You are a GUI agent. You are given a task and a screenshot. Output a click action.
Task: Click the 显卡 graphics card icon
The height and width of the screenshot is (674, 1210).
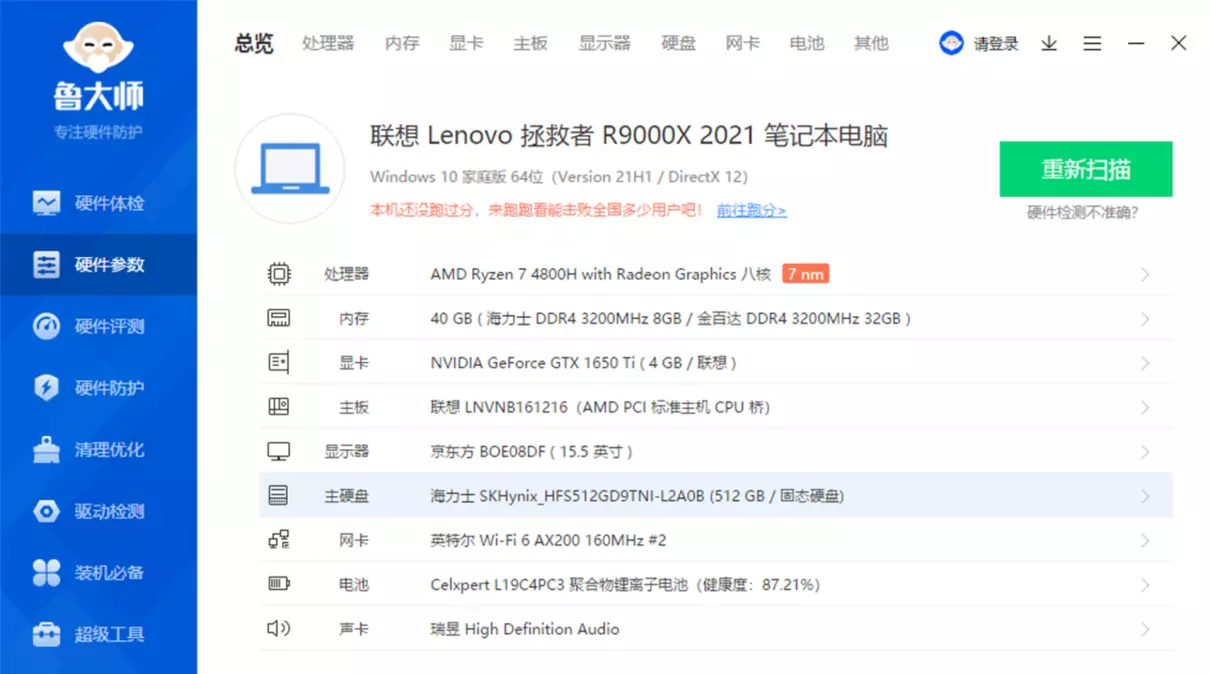(x=279, y=363)
